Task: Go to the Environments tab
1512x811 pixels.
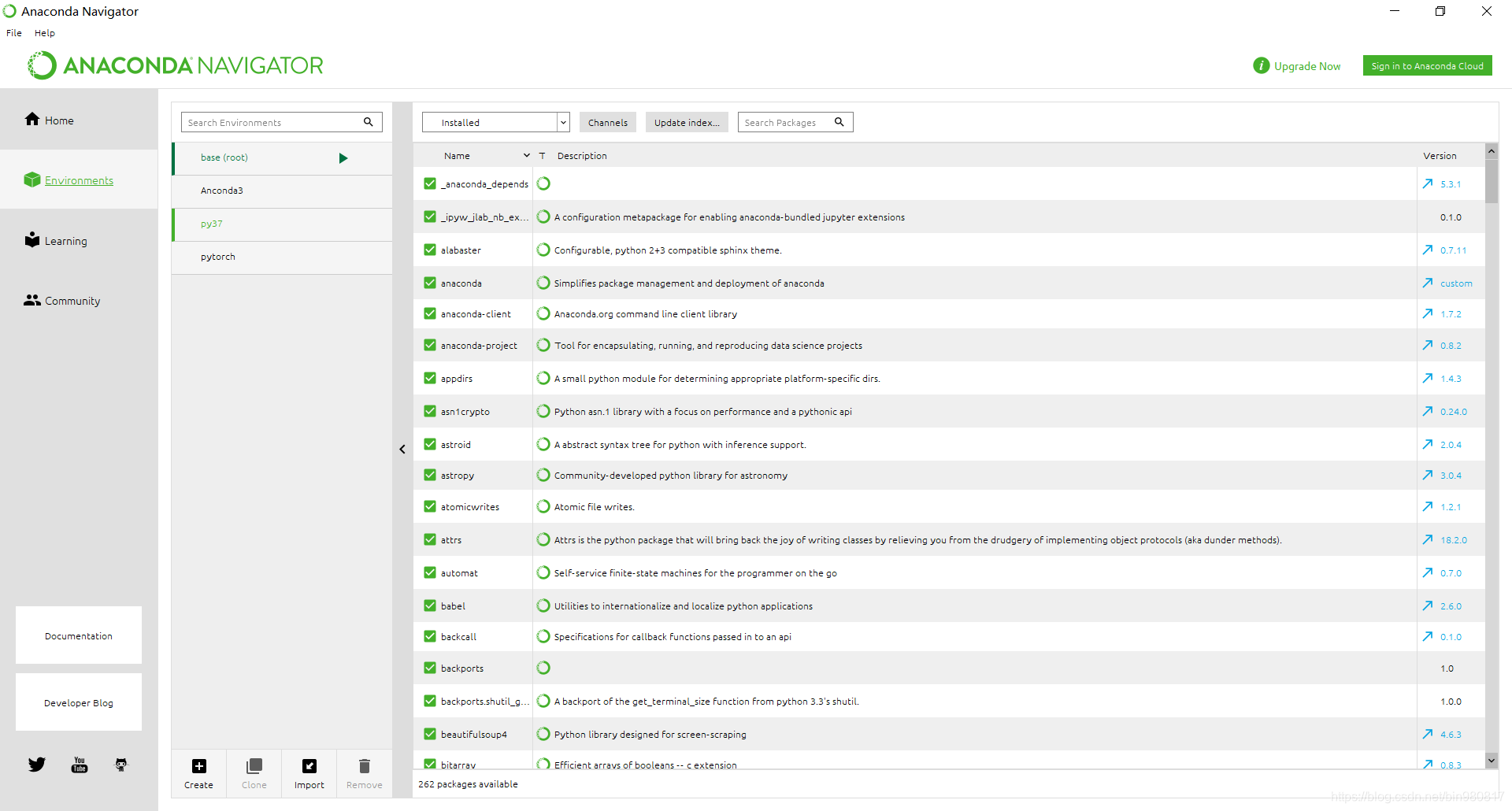Action: click(x=79, y=180)
